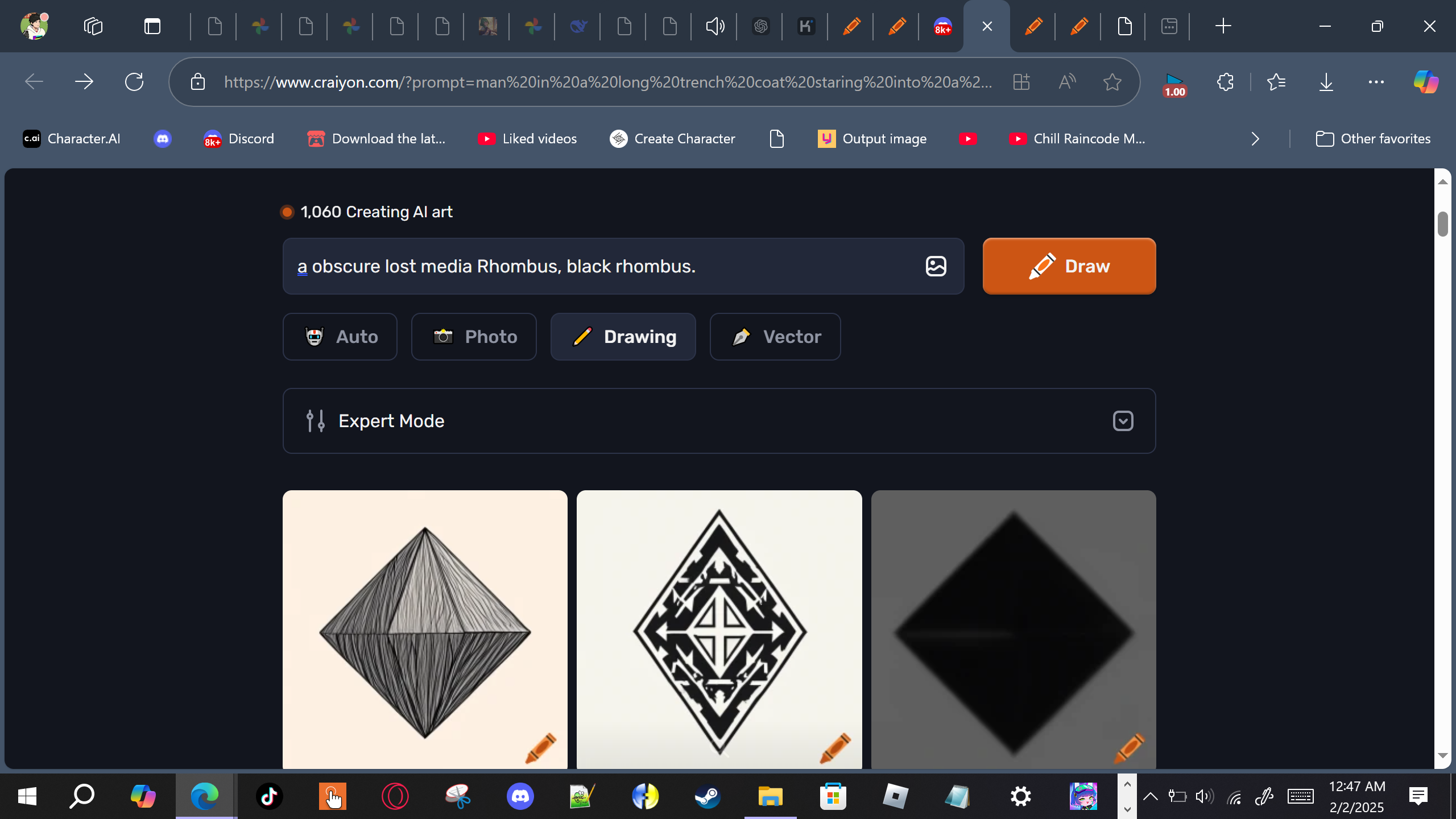Open the Other favorites folder
The width and height of the screenshot is (1456, 819).
click(1373, 139)
